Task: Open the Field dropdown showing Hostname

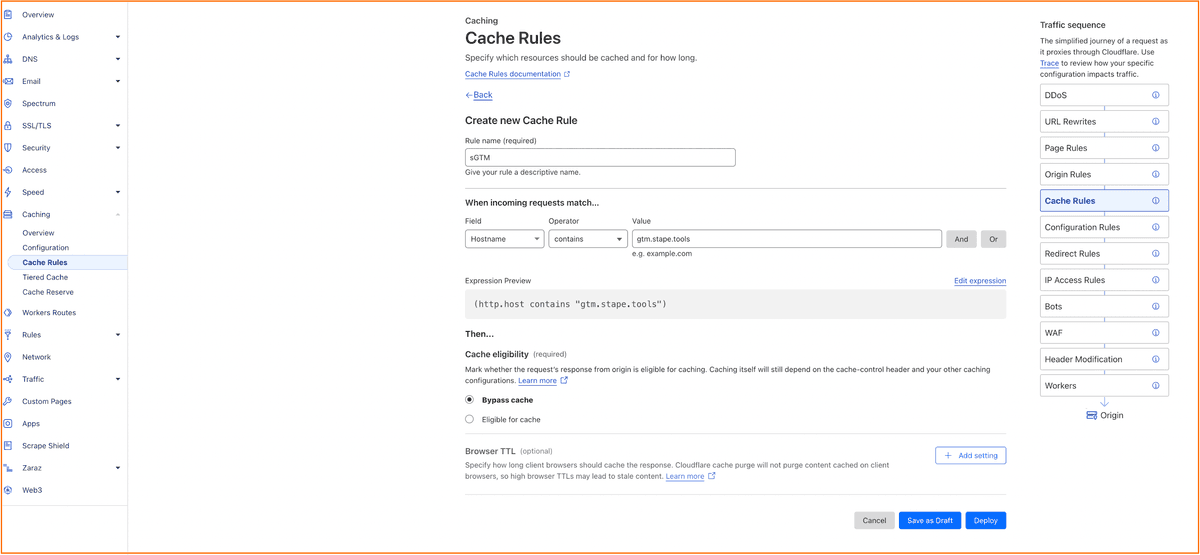Action: tap(504, 239)
